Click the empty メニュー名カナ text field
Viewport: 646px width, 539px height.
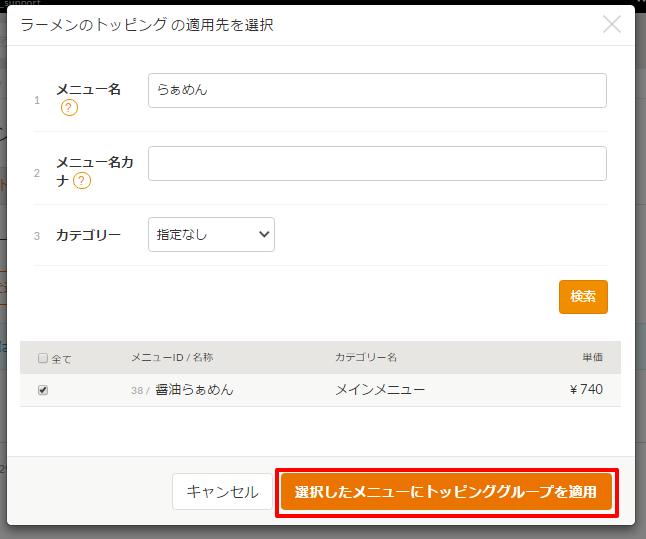[x=377, y=164]
